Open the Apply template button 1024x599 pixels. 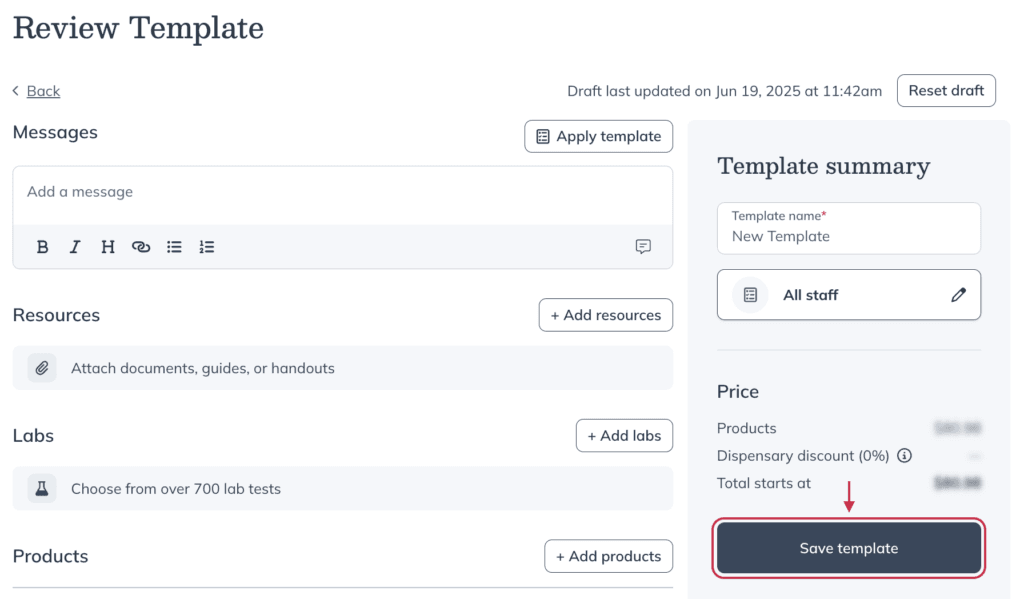coord(598,136)
